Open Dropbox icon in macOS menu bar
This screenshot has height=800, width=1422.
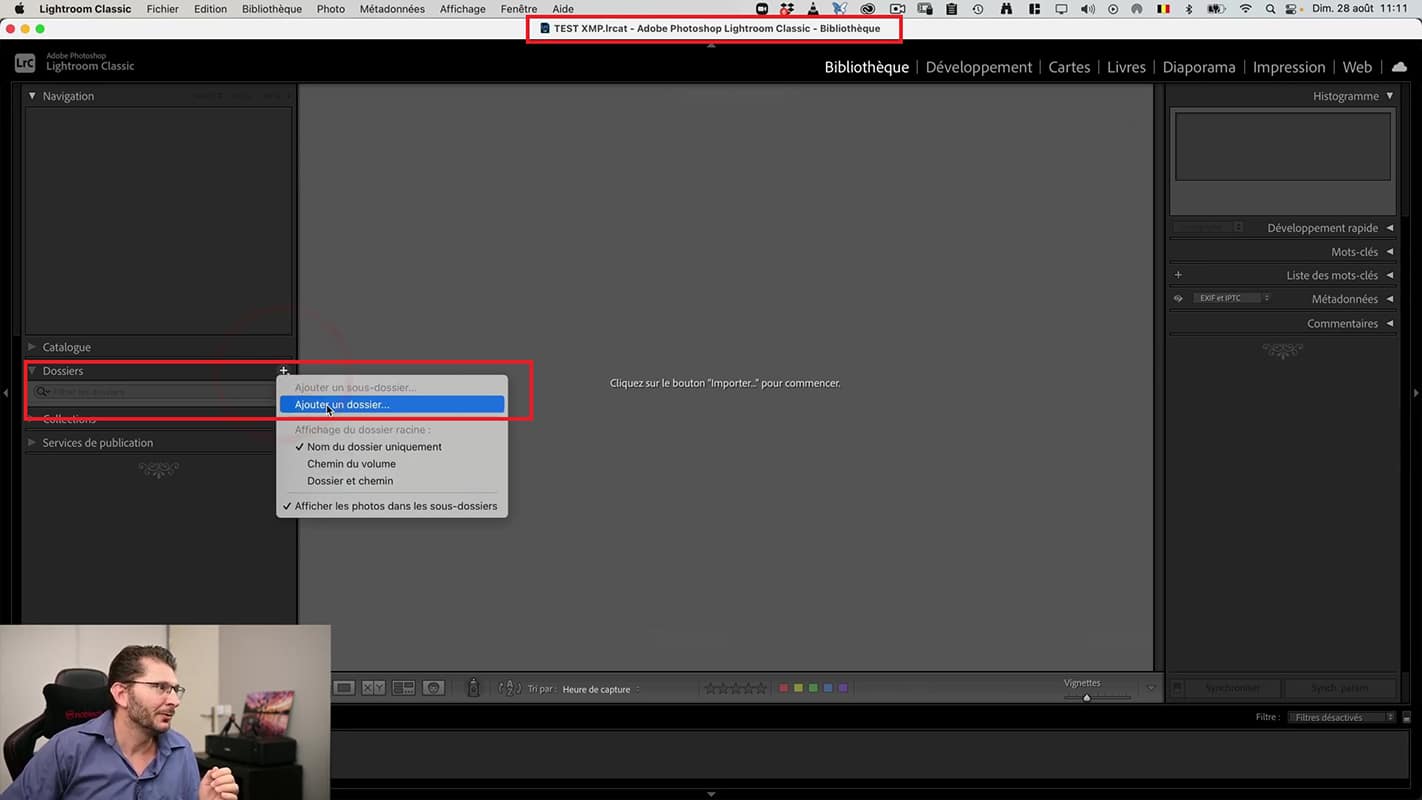point(787,9)
